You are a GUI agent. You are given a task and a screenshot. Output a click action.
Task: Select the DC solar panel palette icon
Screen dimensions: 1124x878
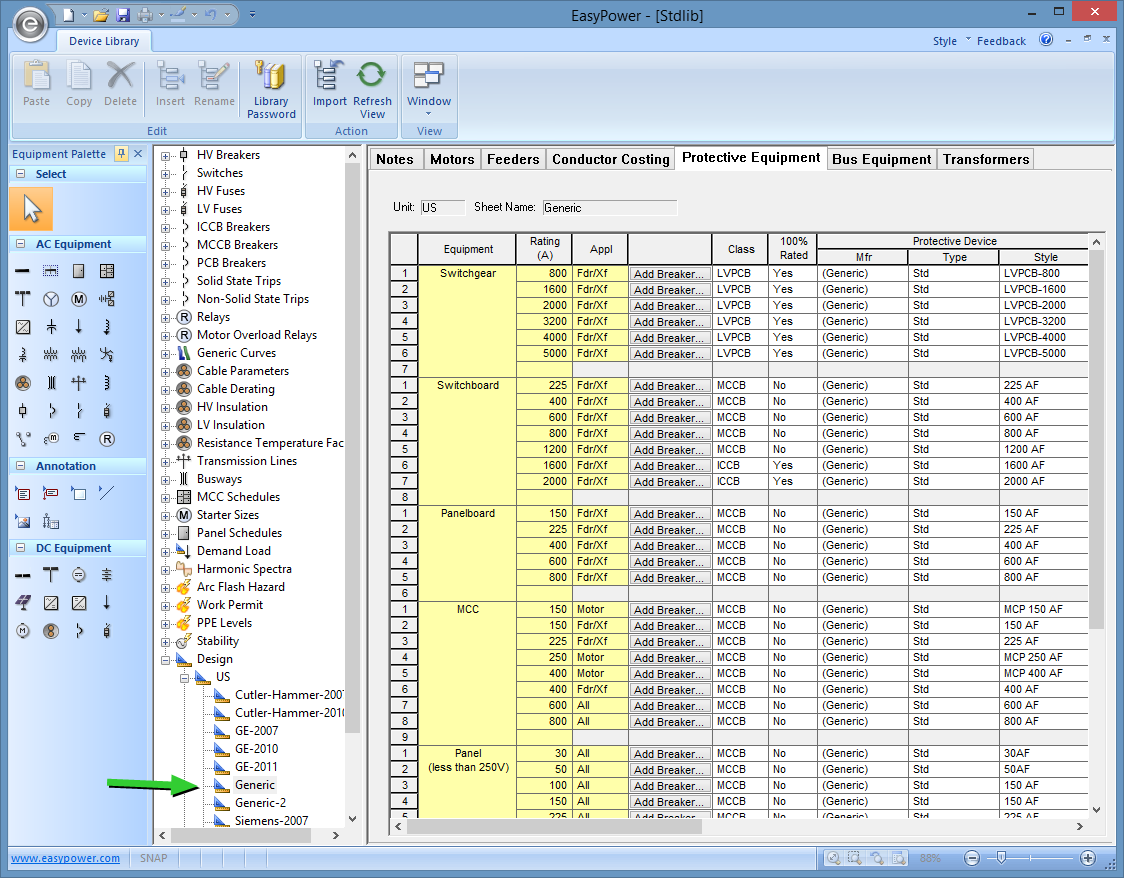point(23,603)
